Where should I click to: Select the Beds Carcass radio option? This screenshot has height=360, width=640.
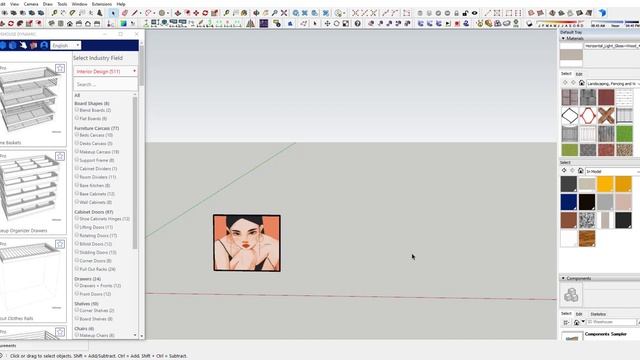77,135
